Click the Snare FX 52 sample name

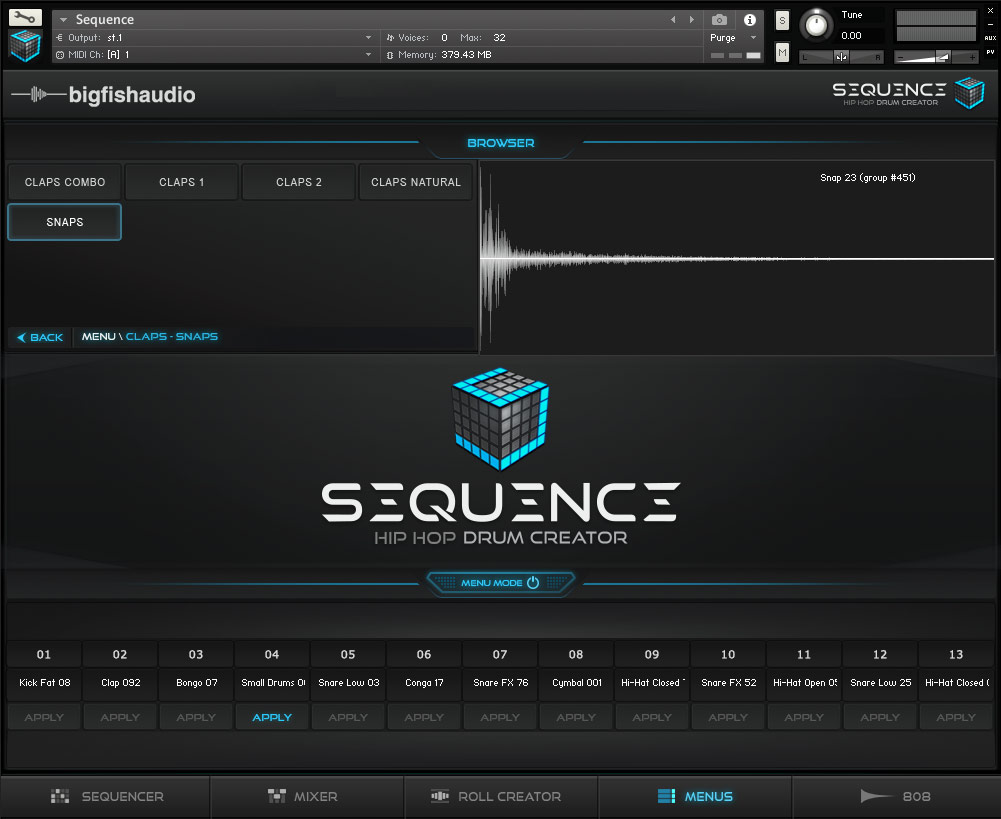pyautogui.click(x=728, y=682)
